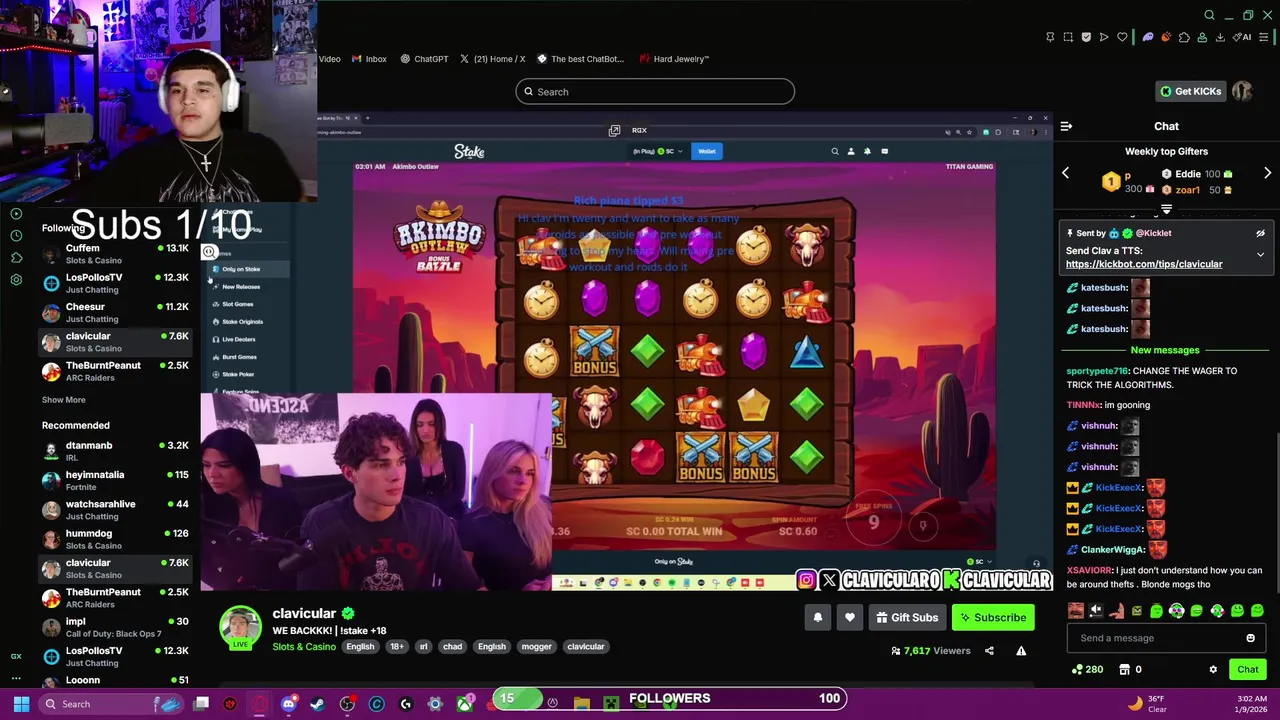Show next weekly top gifters arrow
The width and height of the screenshot is (1280, 720).
click(1267, 173)
